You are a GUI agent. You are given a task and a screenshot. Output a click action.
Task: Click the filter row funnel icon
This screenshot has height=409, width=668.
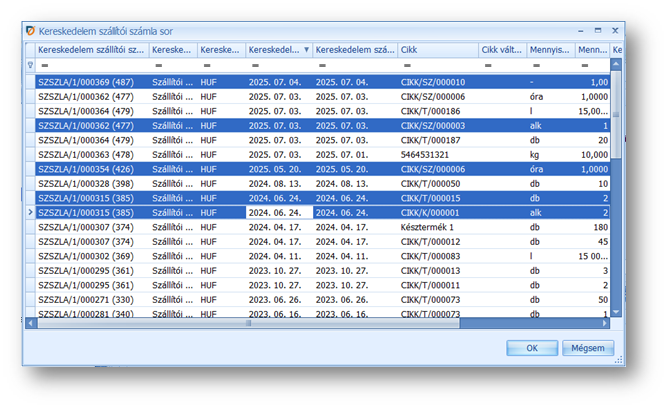pos(30,65)
